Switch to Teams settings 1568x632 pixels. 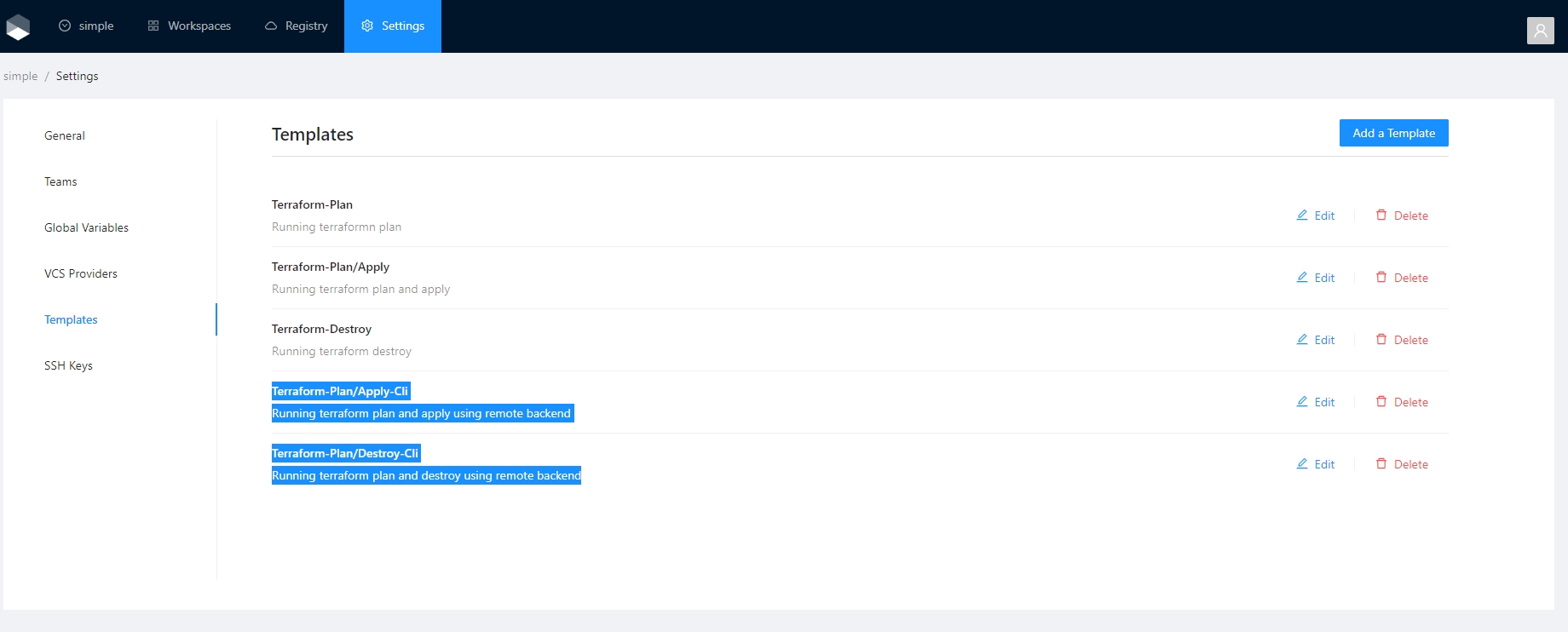pyautogui.click(x=61, y=181)
